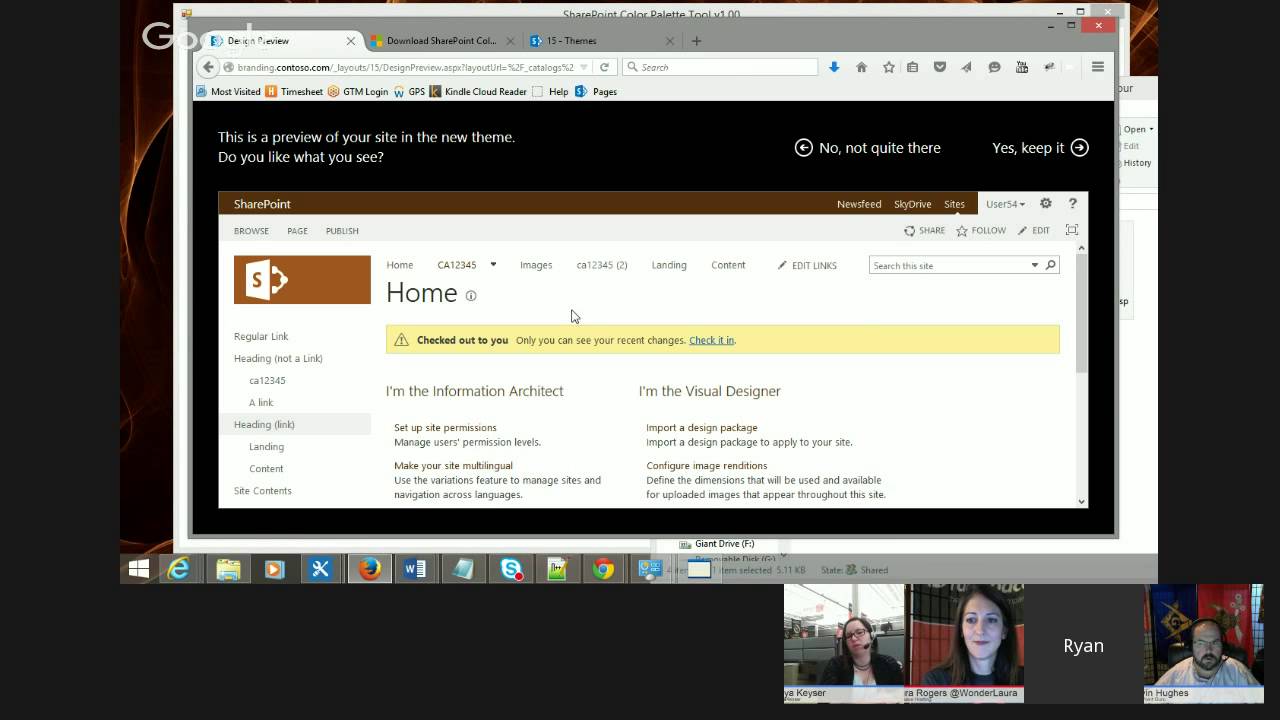The image size is (1280, 720).
Task: Open SharePoint settings gear
Action: click(x=1046, y=203)
